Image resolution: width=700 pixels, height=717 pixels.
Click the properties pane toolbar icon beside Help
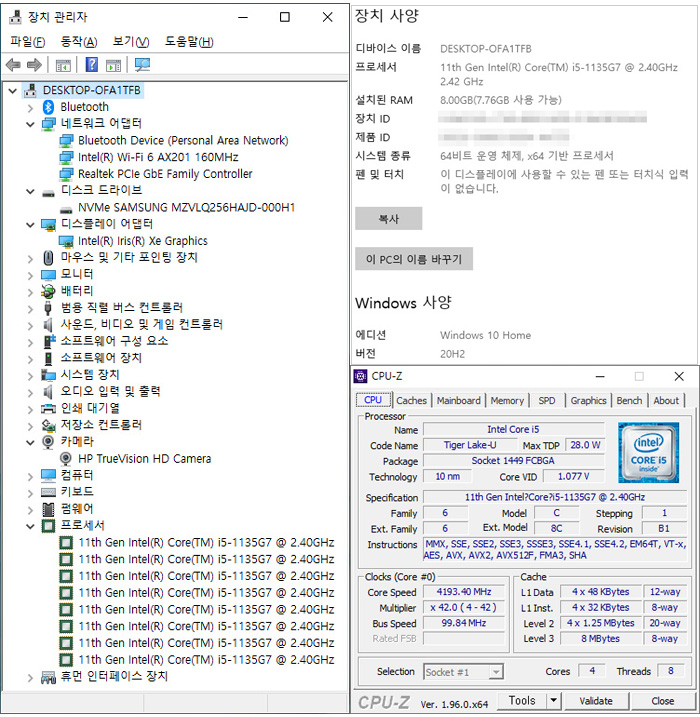click(113, 65)
